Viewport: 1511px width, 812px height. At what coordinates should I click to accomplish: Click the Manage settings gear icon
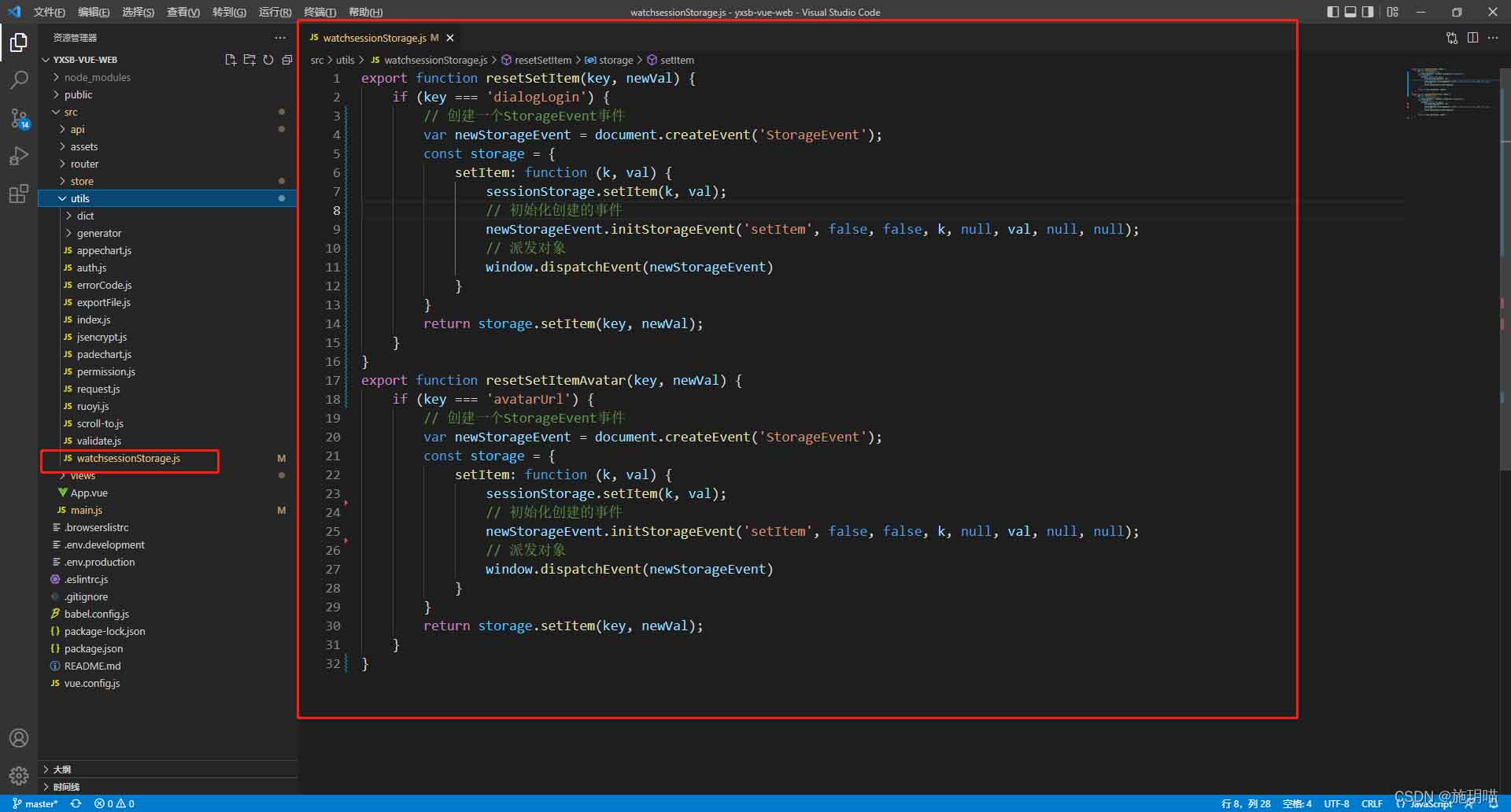(x=19, y=776)
